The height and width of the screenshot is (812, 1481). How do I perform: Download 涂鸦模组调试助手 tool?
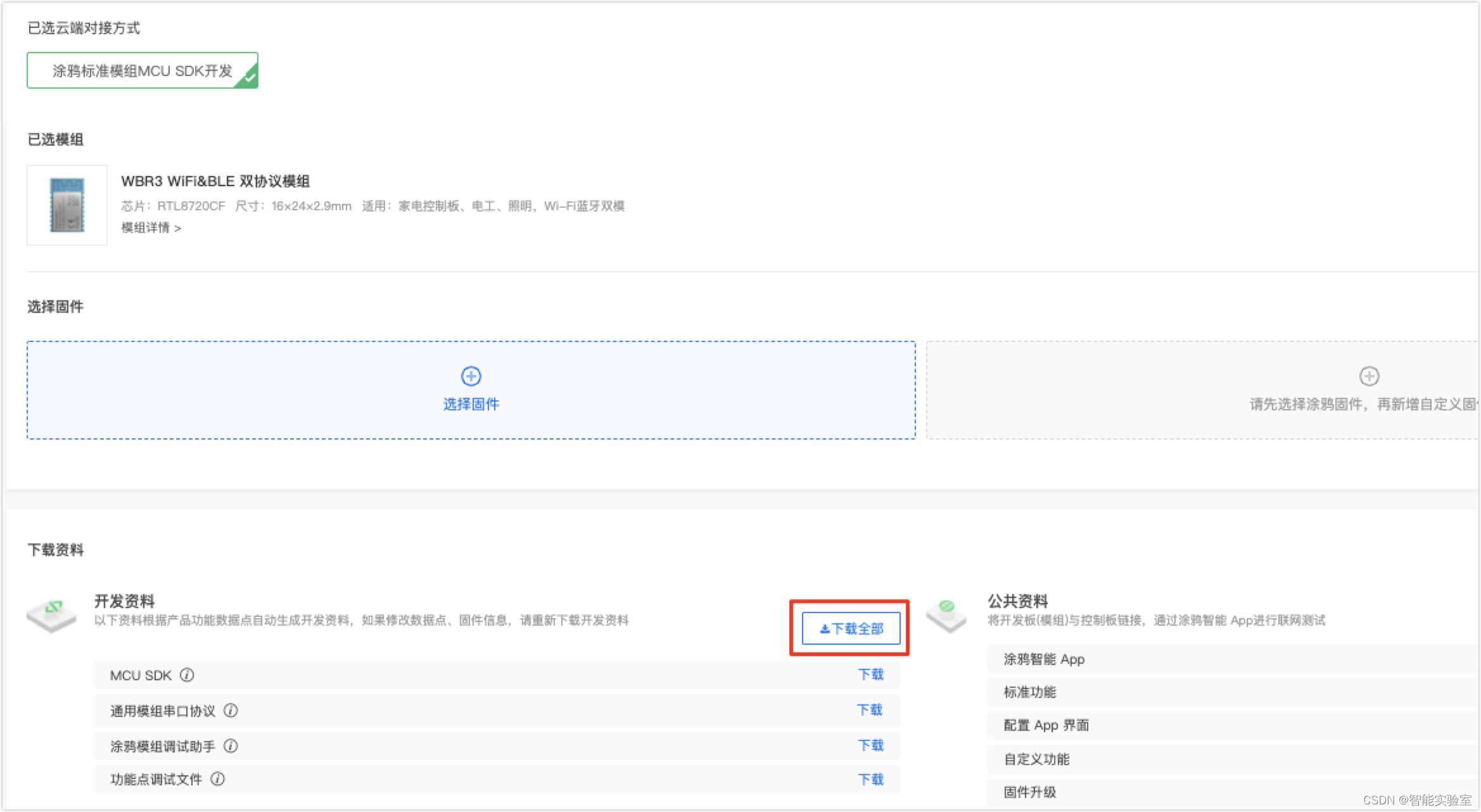pos(870,745)
